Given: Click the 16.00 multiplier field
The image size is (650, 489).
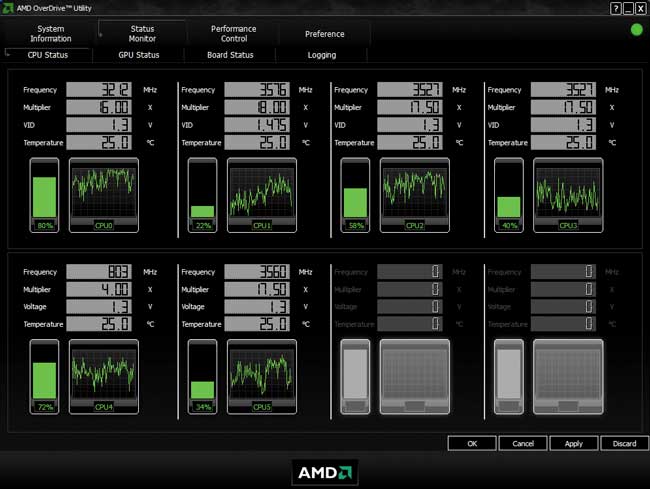Looking at the screenshot, I should point(99,107).
